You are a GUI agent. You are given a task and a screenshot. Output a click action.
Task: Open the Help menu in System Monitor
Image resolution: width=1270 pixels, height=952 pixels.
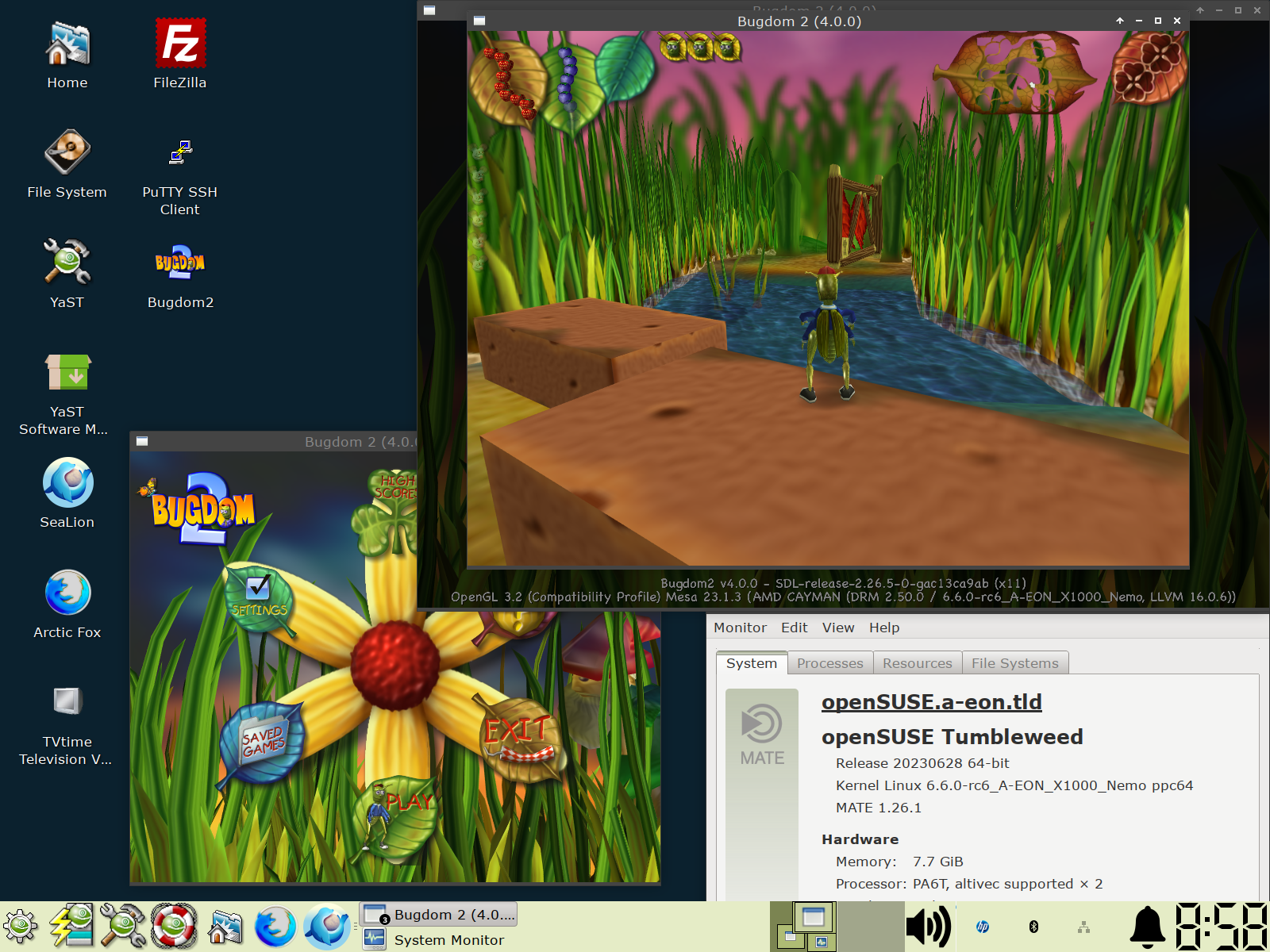pyautogui.click(x=884, y=628)
